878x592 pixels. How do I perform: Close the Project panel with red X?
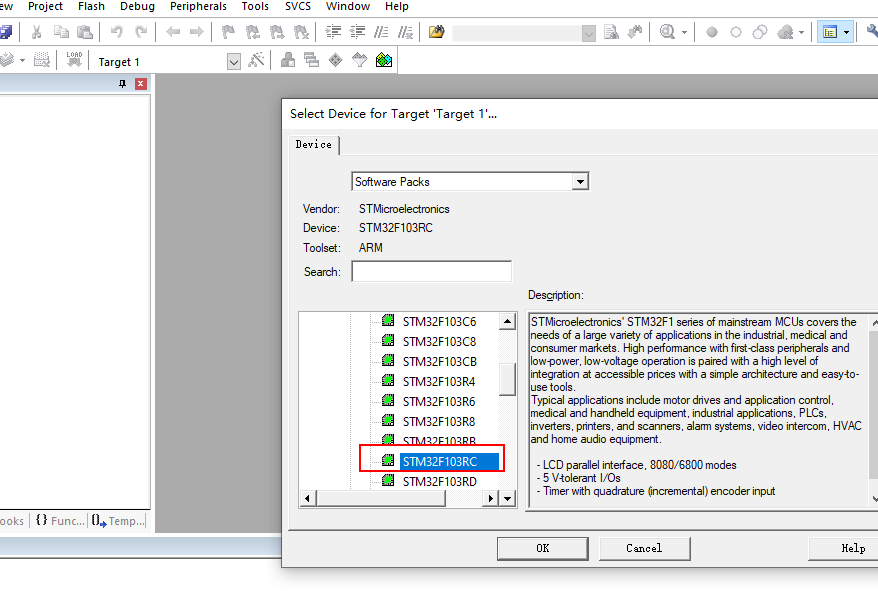(x=140, y=85)
